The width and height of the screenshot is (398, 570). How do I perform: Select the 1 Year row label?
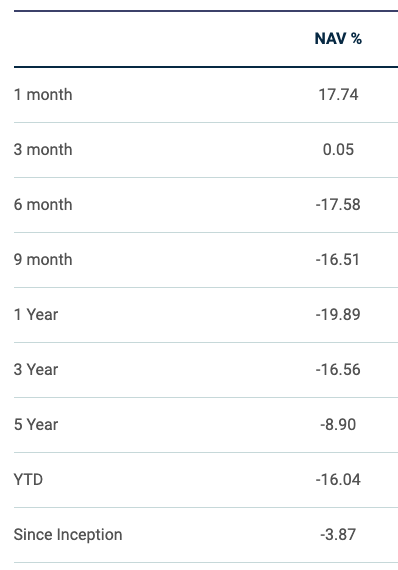[36, 314]
